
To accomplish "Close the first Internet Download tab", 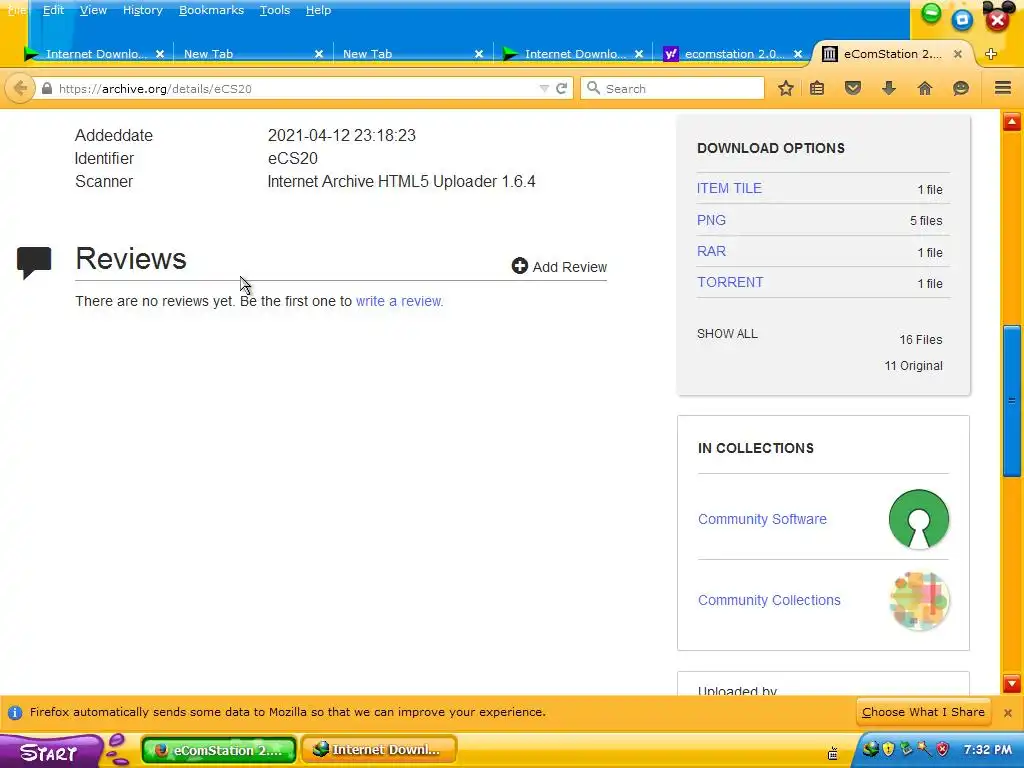I will point(159,54).
